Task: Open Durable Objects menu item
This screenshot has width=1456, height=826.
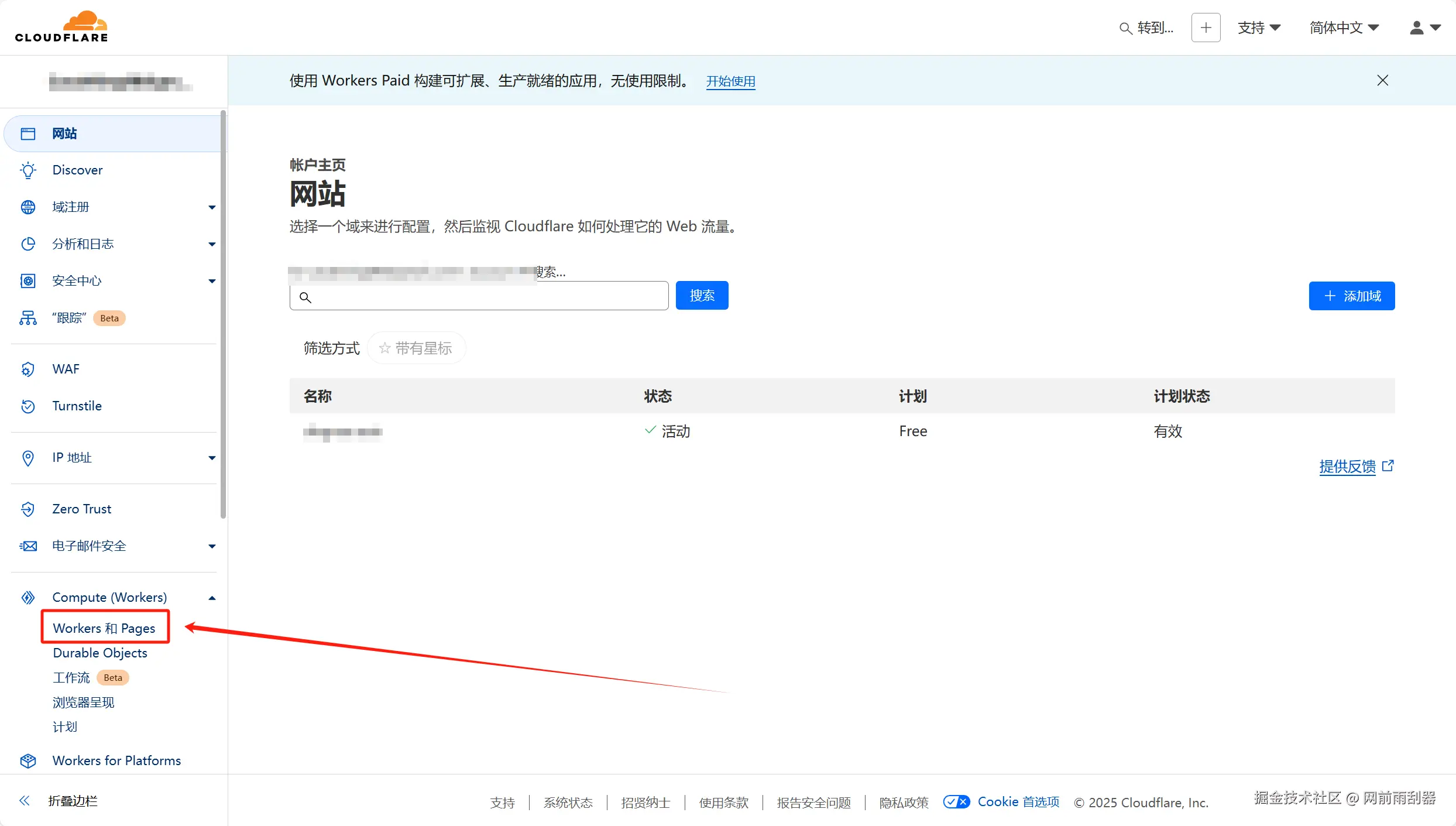Action: point(100,652)
